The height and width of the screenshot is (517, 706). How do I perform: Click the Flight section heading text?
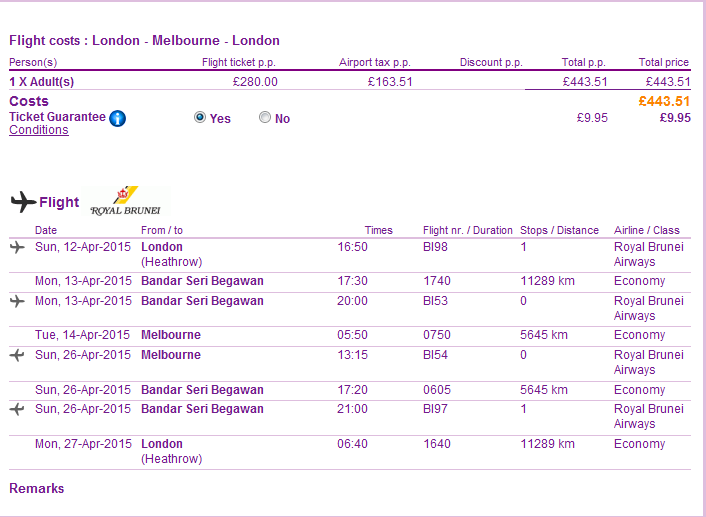(x=59, y=202)
